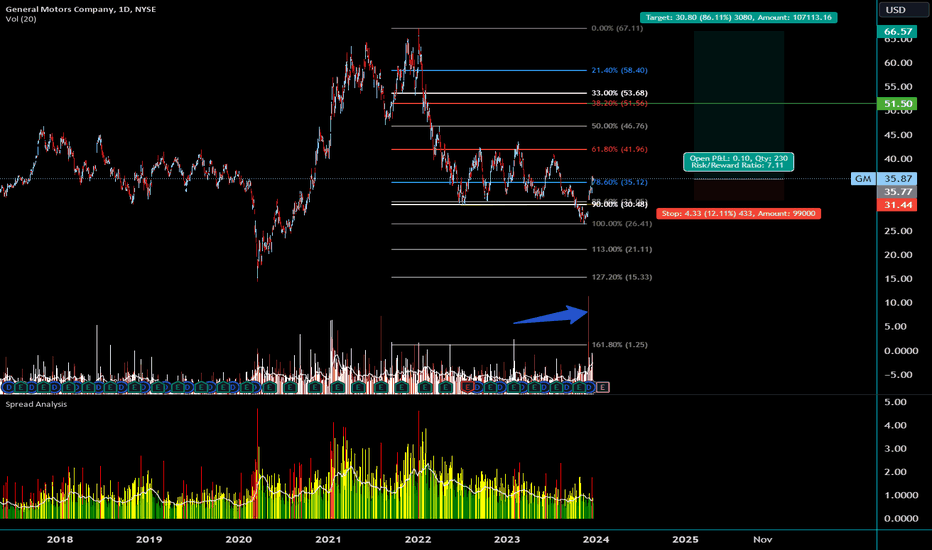Select the 21.40% (58.40) Fibonacci label

[x=619, y=70]
